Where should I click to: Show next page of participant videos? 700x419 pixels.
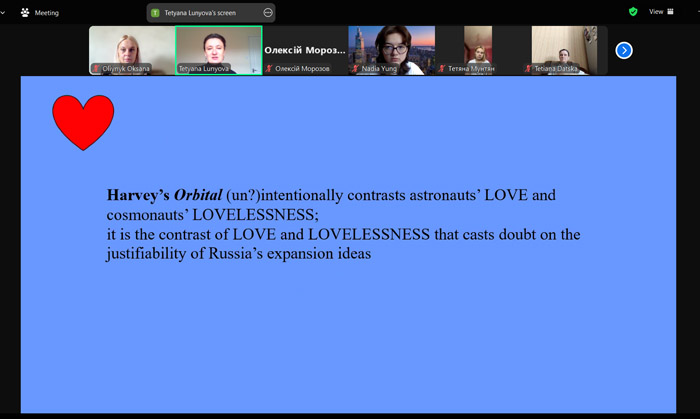pyautogui.click(x=624, y=50)
